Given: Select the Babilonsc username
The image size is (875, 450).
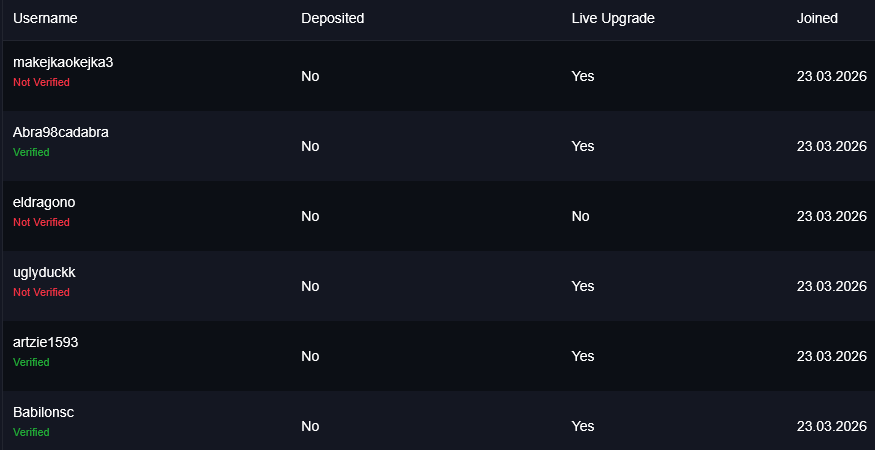Looking at the screenshot, I should [43, 412].
